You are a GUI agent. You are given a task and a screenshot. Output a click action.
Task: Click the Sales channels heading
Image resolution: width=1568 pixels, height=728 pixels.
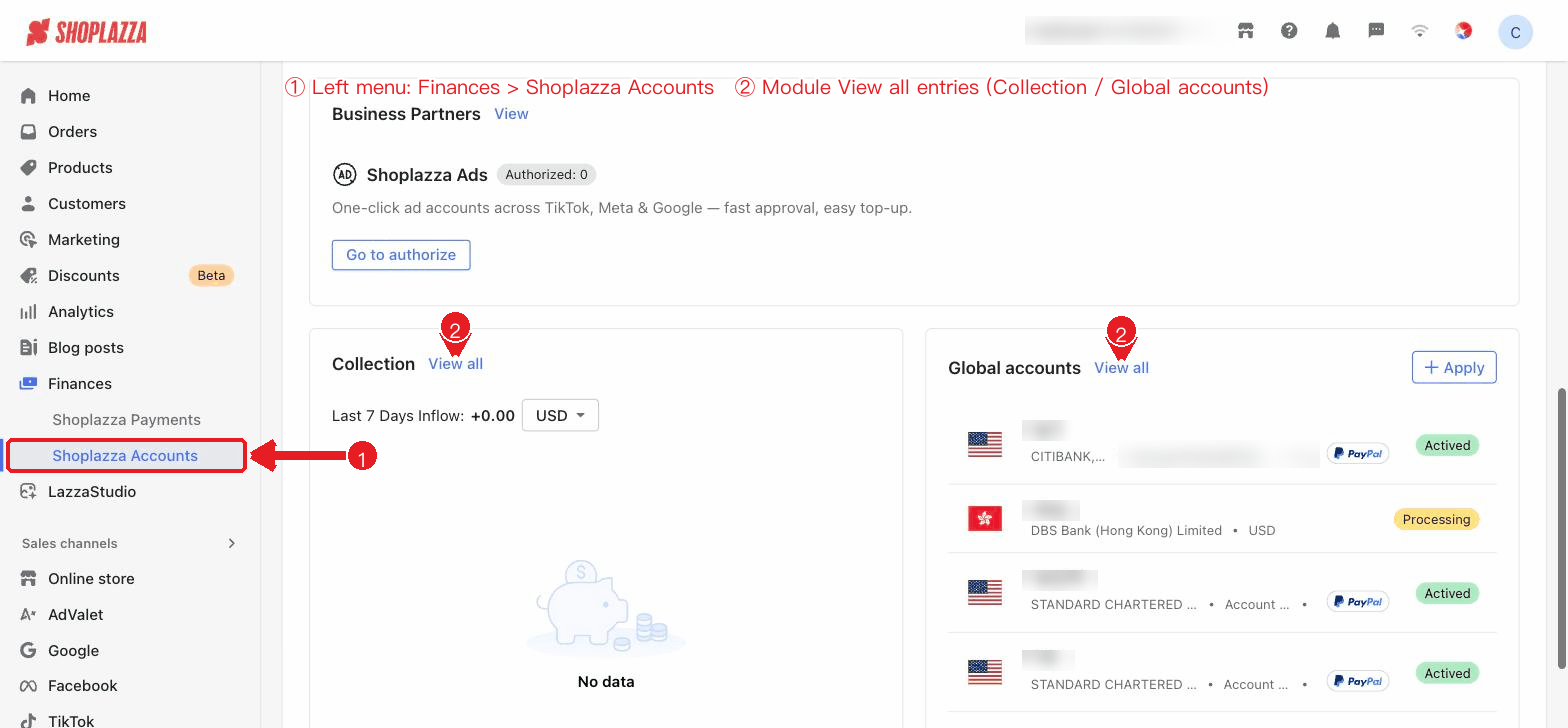[x=70, y=543]
